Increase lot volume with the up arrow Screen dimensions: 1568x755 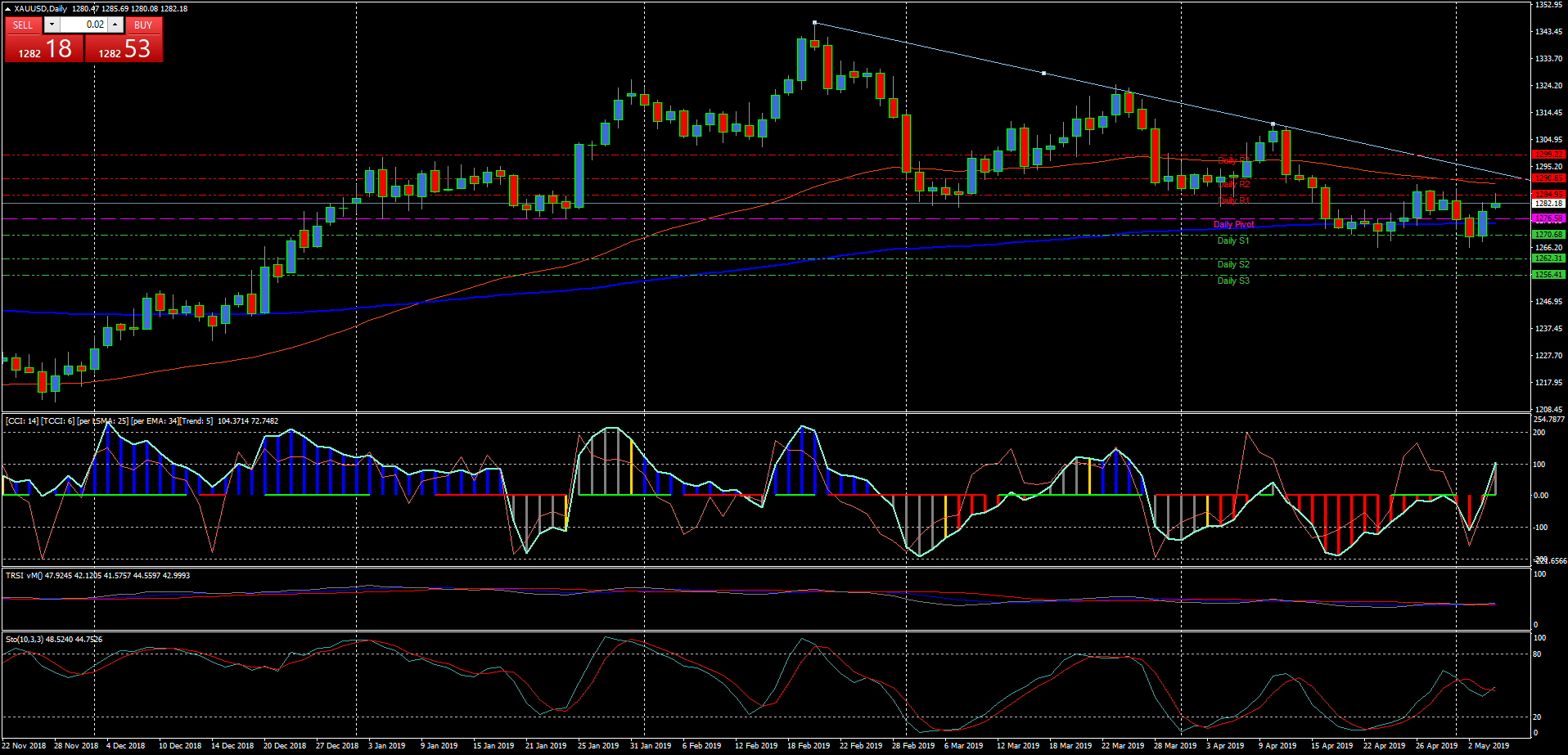[115, 25]
